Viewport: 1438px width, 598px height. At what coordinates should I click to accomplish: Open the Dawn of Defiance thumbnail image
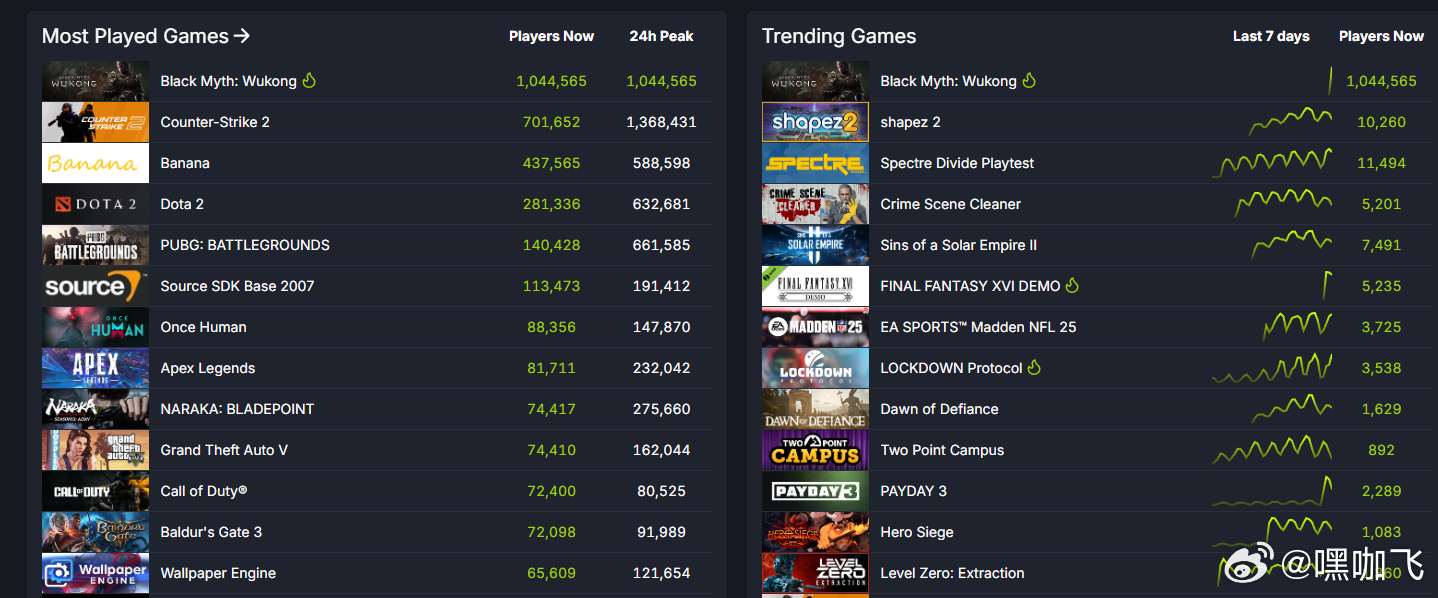(x=815, y=409)
